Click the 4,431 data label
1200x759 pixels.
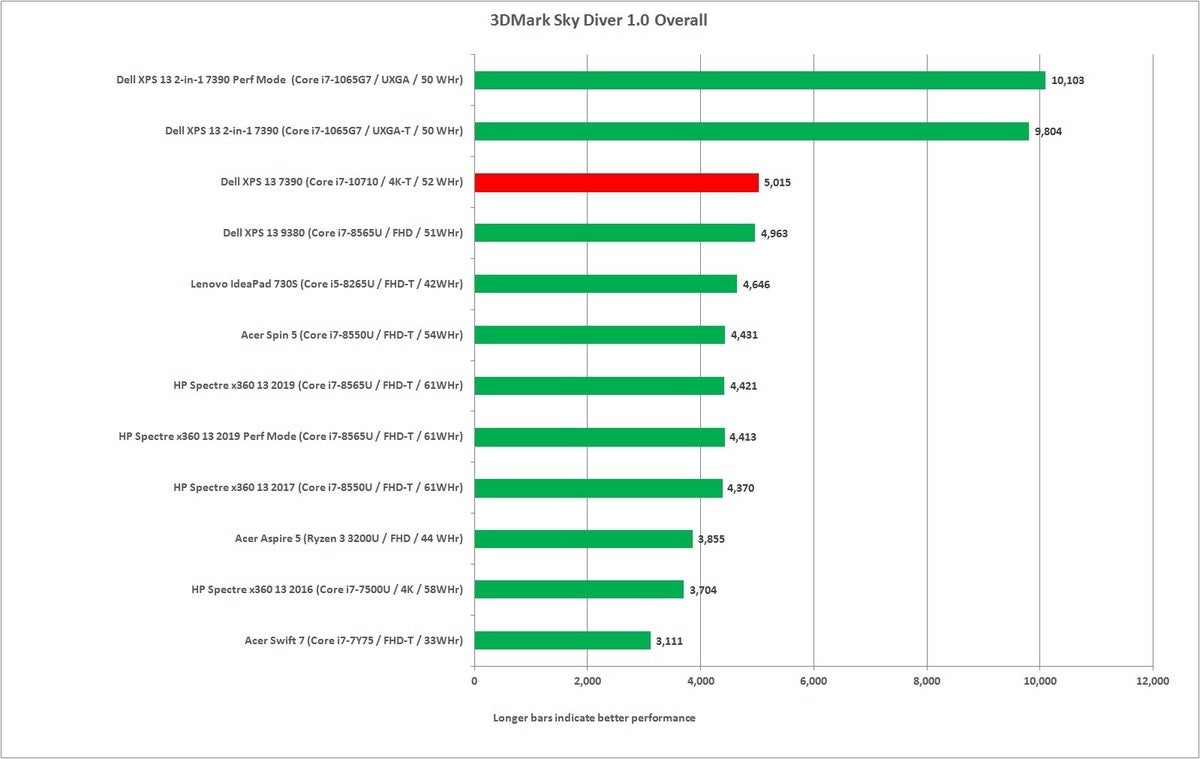tap(746, 335)
